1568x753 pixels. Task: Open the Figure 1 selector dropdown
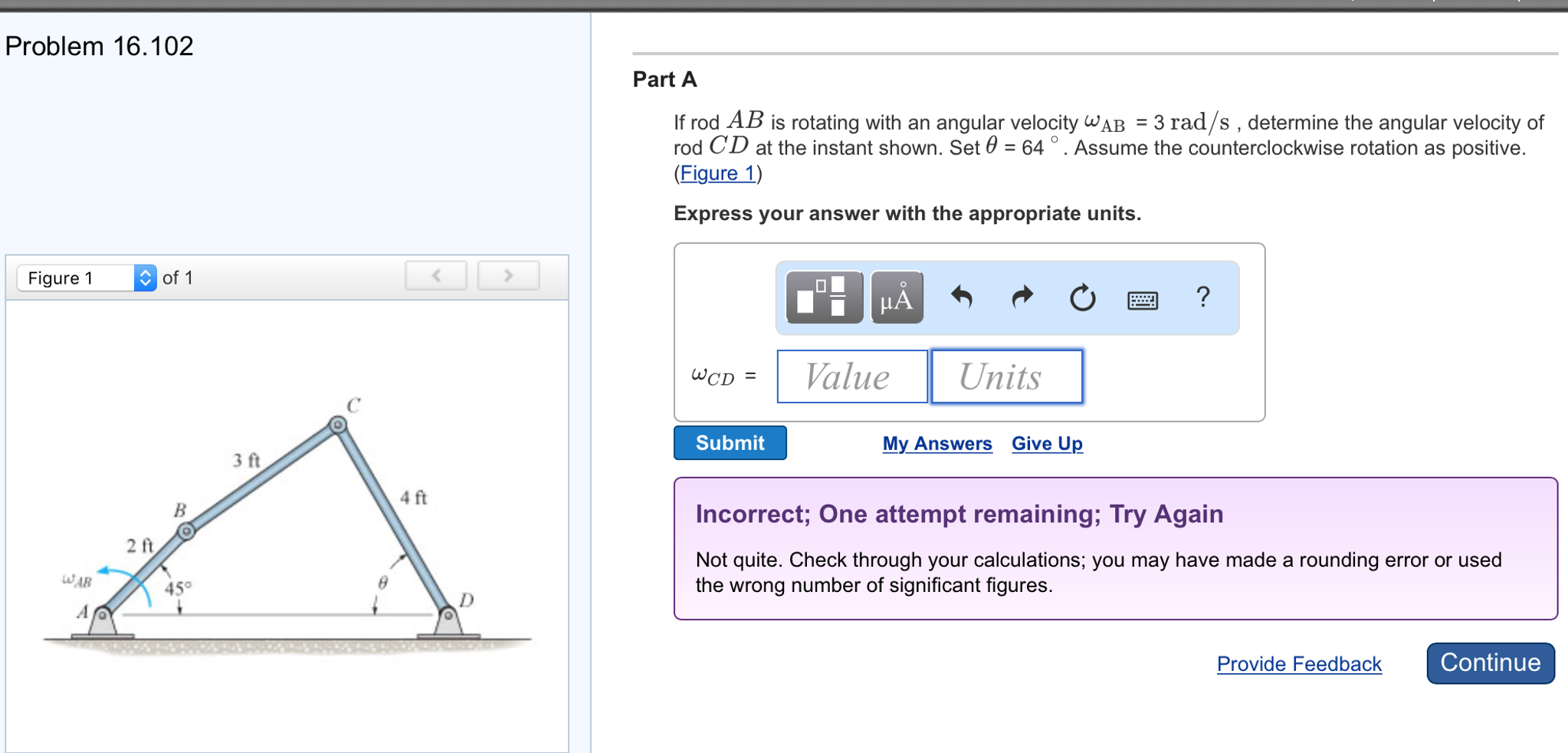point(144,278)
